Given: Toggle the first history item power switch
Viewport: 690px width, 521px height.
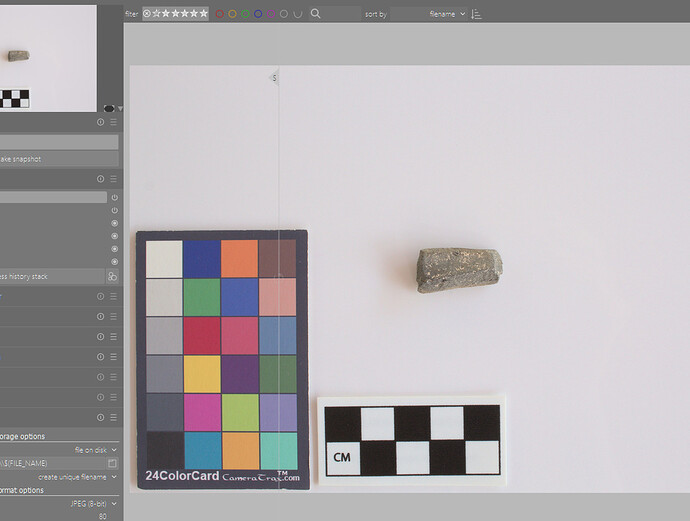Looking at the screenshot, I should (x=114, y=197).
